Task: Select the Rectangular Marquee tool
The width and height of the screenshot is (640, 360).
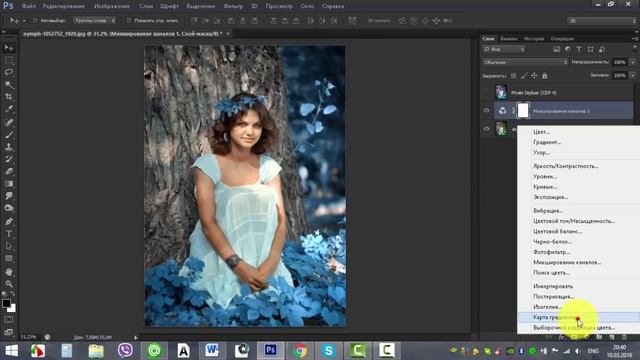Action: click(x=9, y=60)
